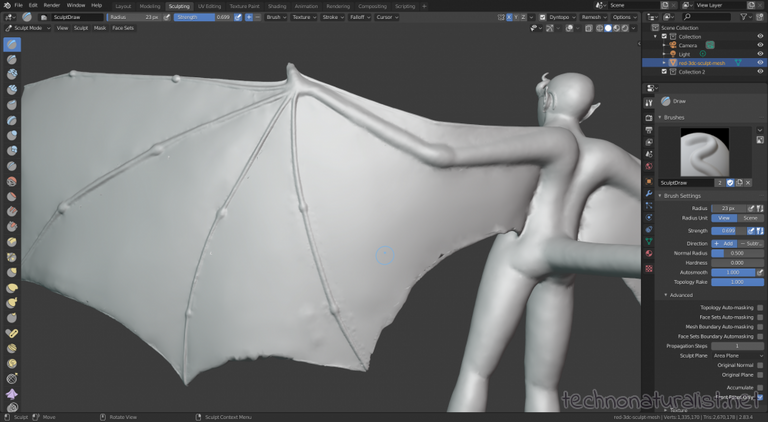768x422 pixels.
Task: Select the Inflate brush tool
Action: pos(12,136)
